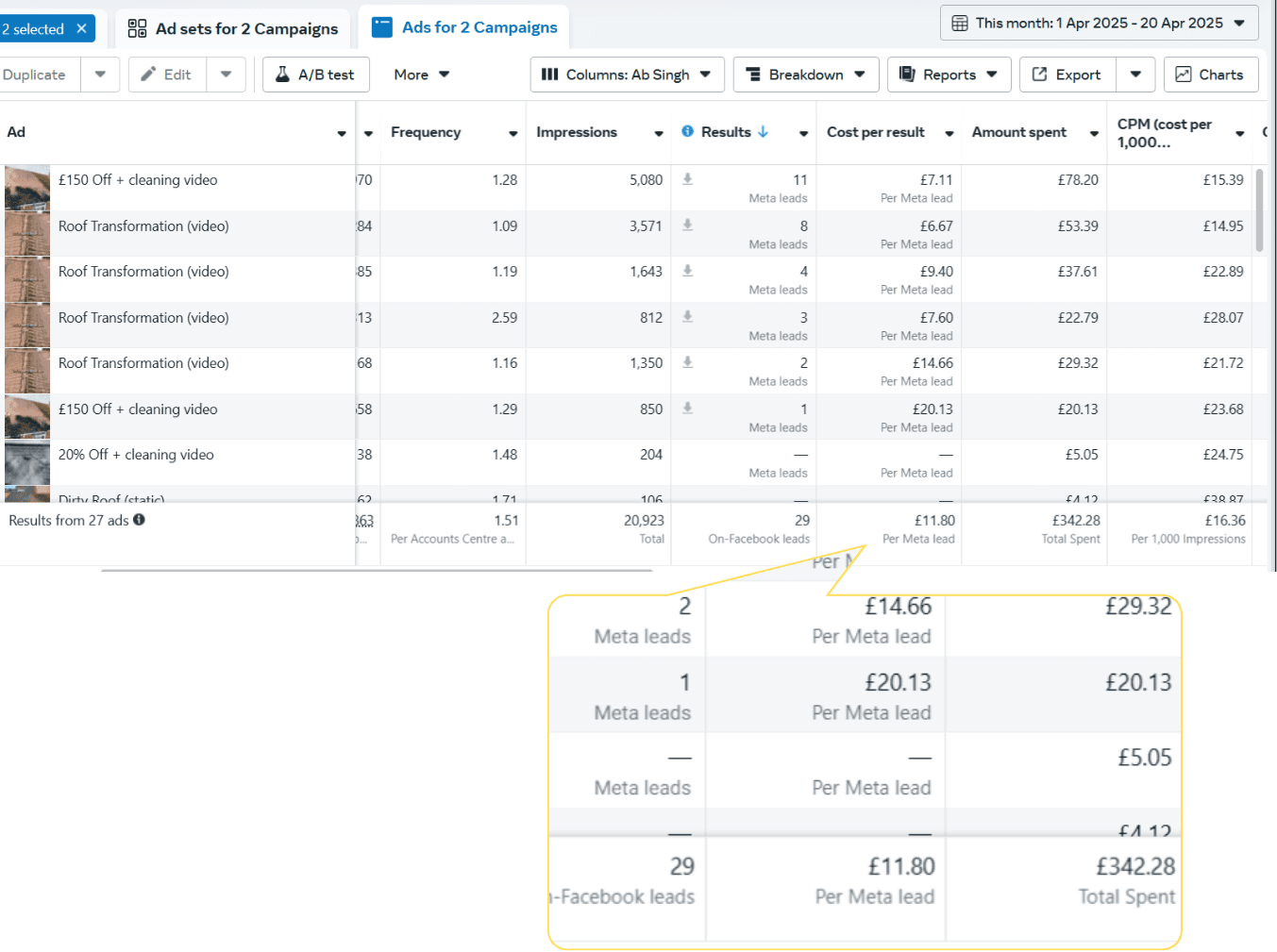
Task: Click the results icon in the 4 Meta leads row
Action: (x=687, y=271)
